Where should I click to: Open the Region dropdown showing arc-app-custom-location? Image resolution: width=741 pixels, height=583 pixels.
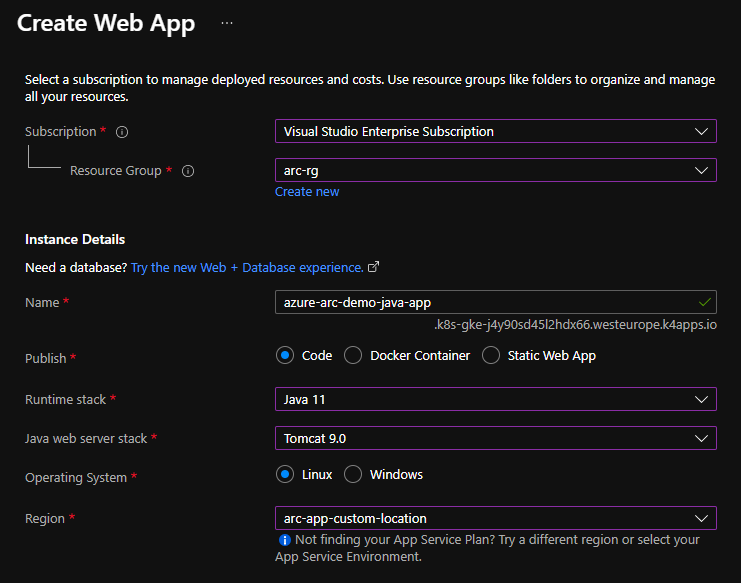tap(496, 518)
